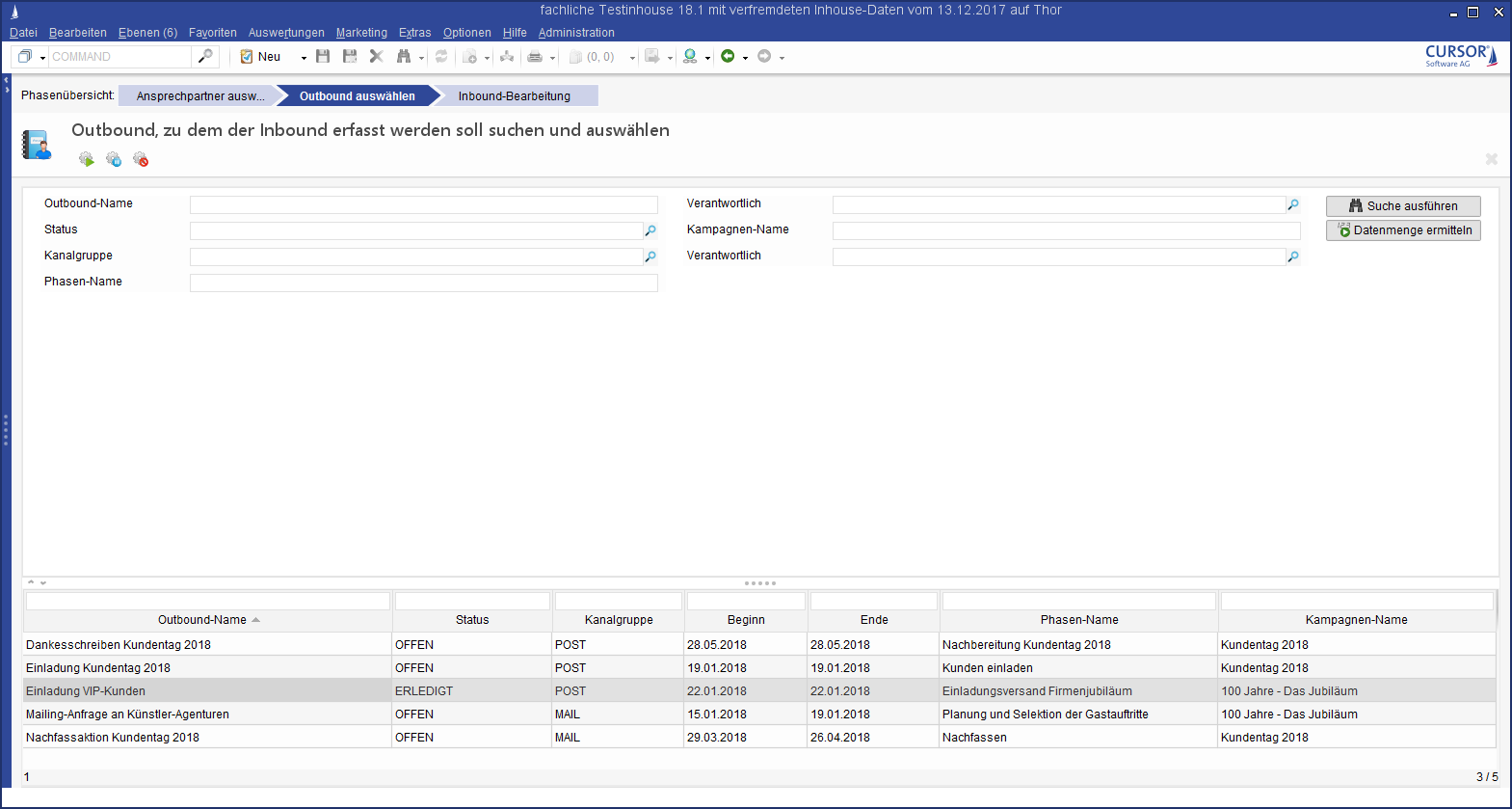Click the Save icon in the toolbar
Screen dimensions: 1512x809
tap(323, 57)
